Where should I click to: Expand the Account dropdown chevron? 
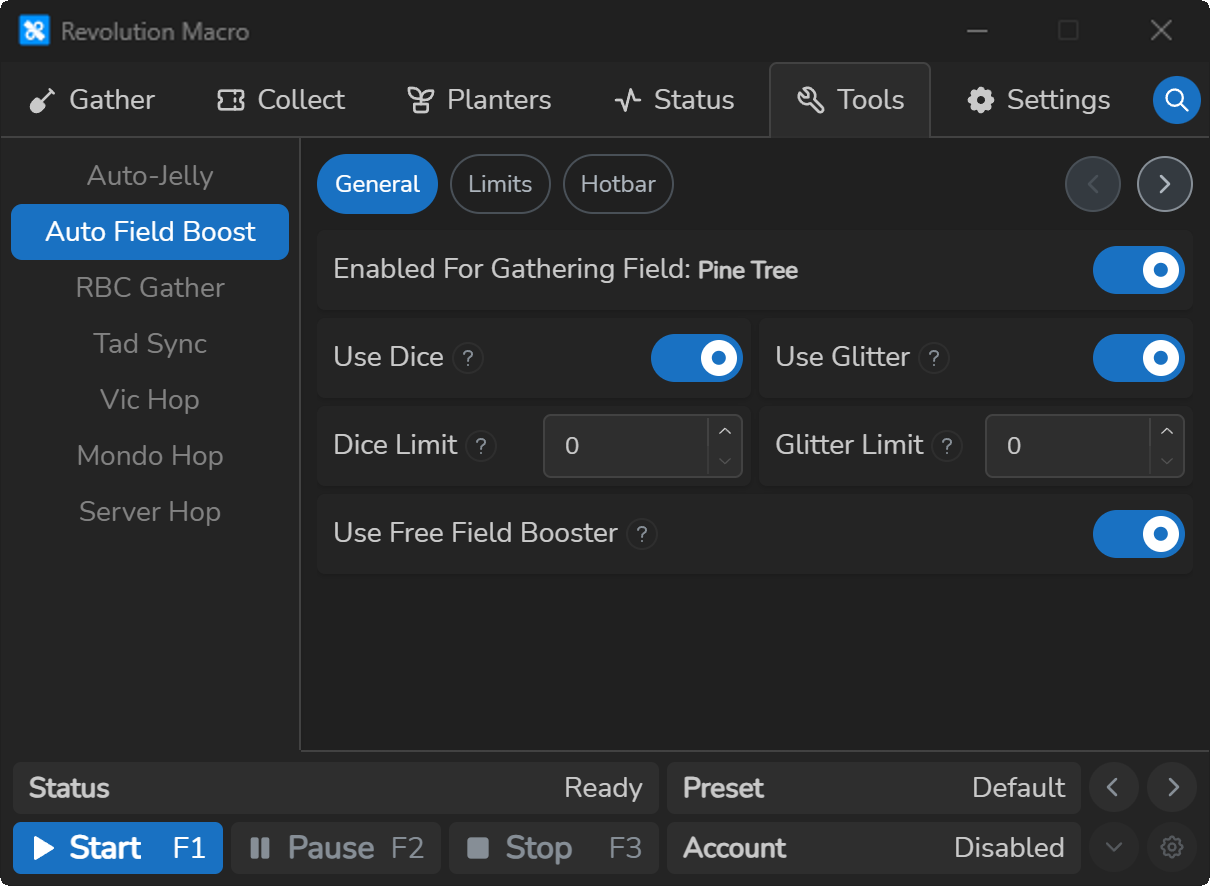click(1113, 848)
